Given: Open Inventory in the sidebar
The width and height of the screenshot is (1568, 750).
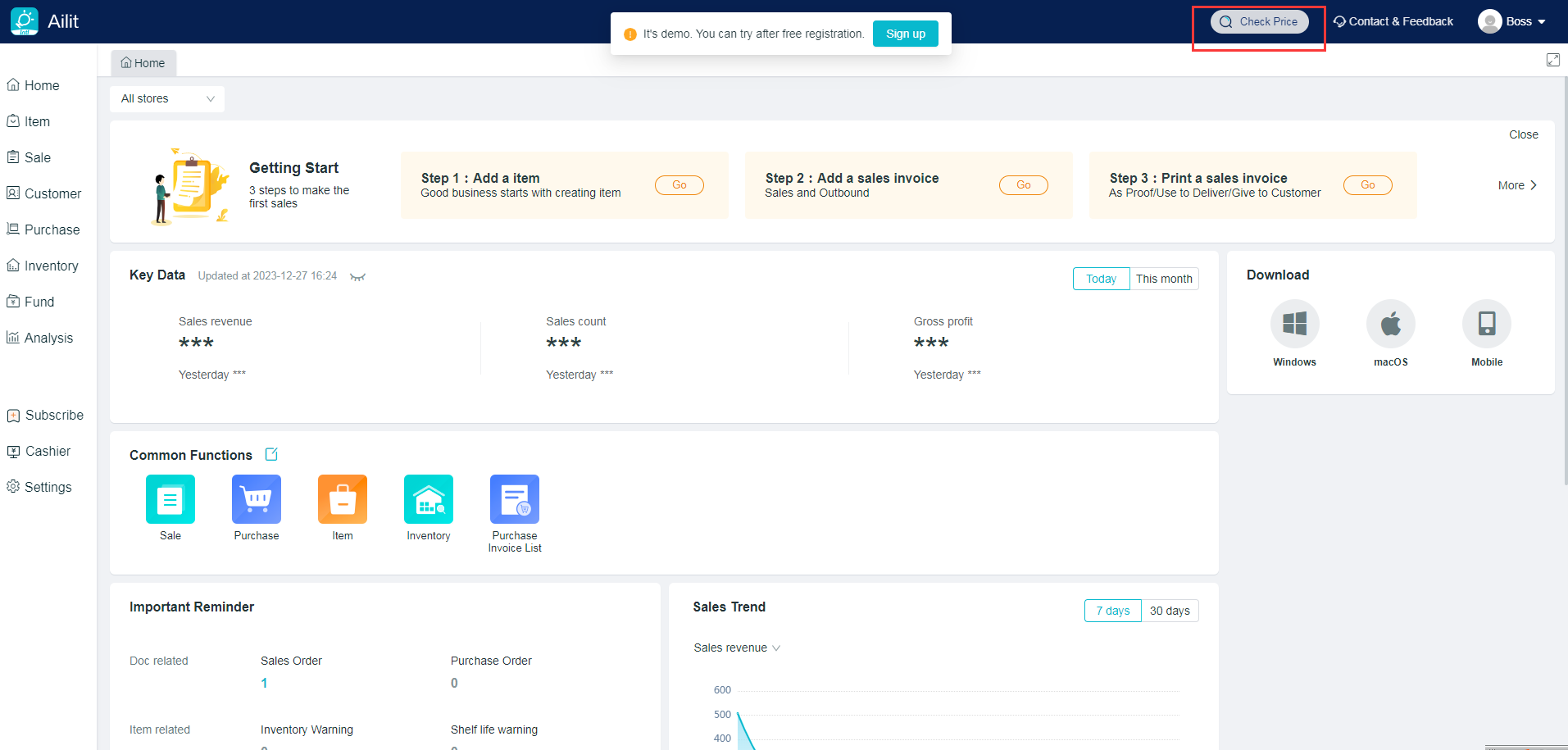Looking at the screenshot, I should pyautogui.click(x=51, y=266).
